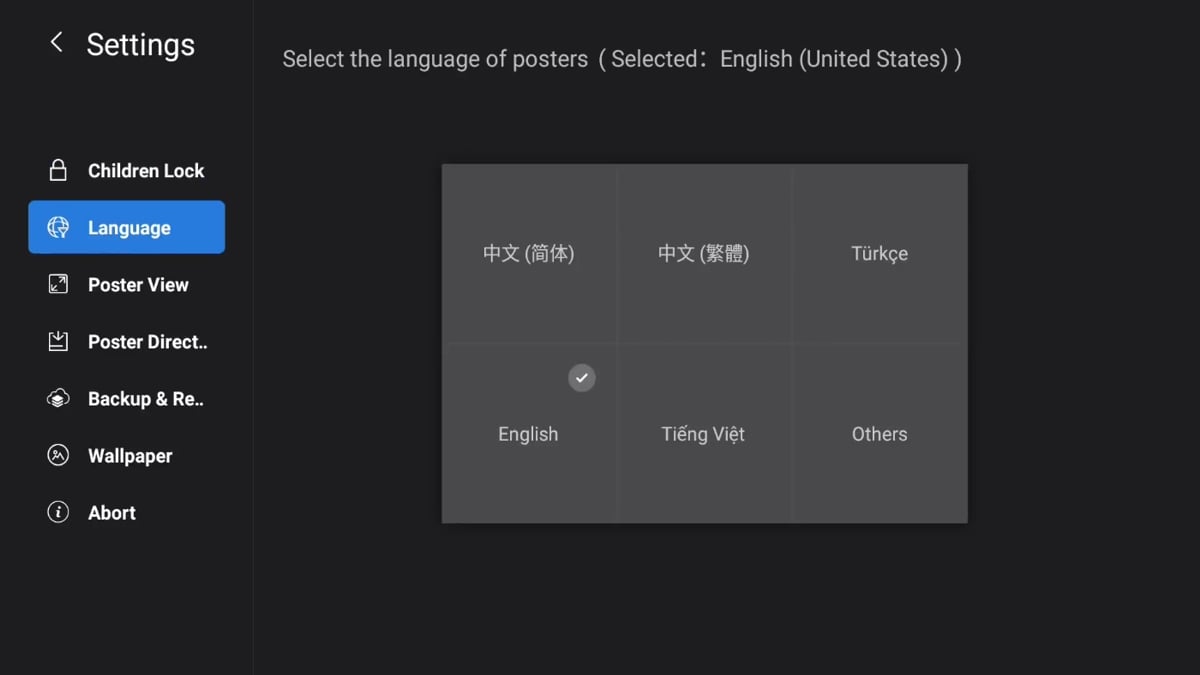Click the Backup & Restore cloud icon

58,398
